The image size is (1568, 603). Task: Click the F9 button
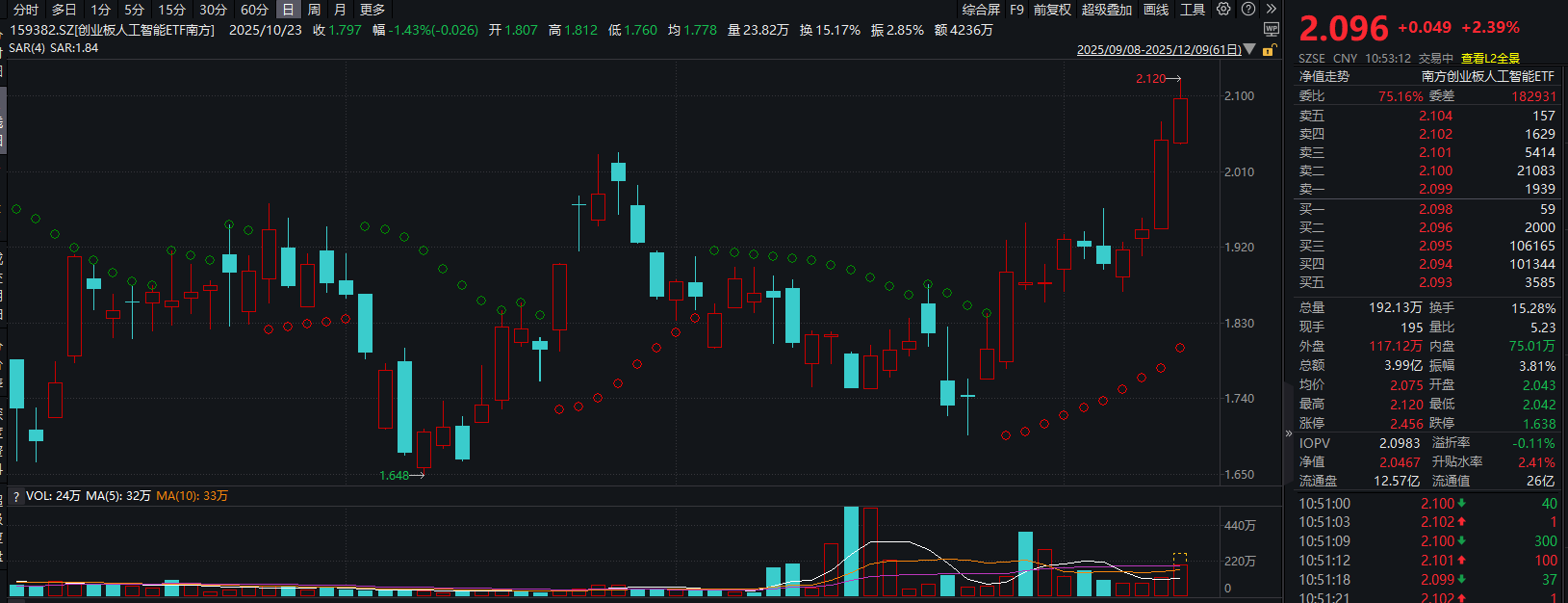click(x=1016, y=10)
